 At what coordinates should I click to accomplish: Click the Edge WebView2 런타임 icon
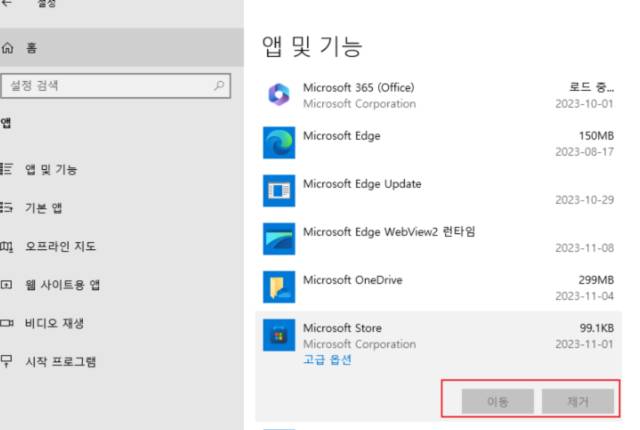pos(277,238)
